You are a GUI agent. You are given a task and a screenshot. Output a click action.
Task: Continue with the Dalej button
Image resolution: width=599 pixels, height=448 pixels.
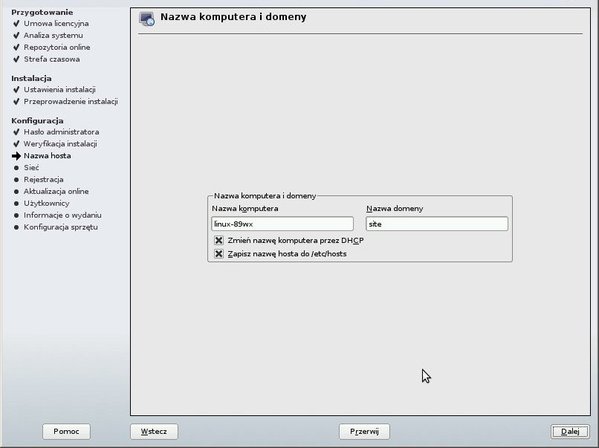570,432
